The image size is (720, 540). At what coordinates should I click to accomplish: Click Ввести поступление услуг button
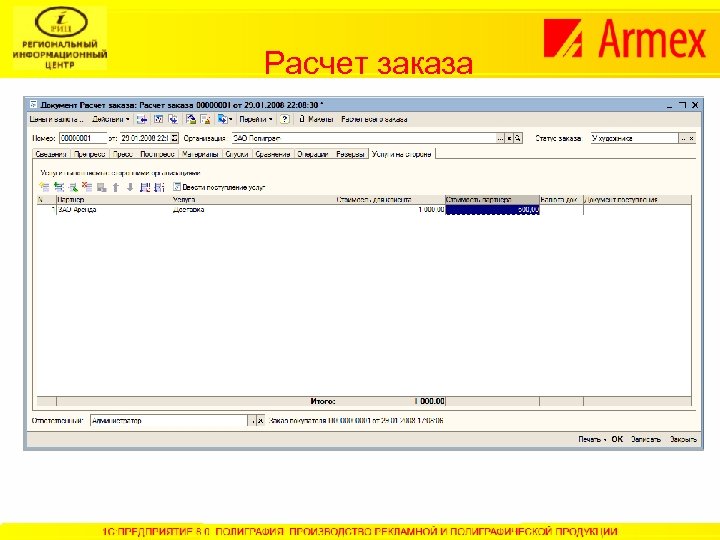coord(219,187)
